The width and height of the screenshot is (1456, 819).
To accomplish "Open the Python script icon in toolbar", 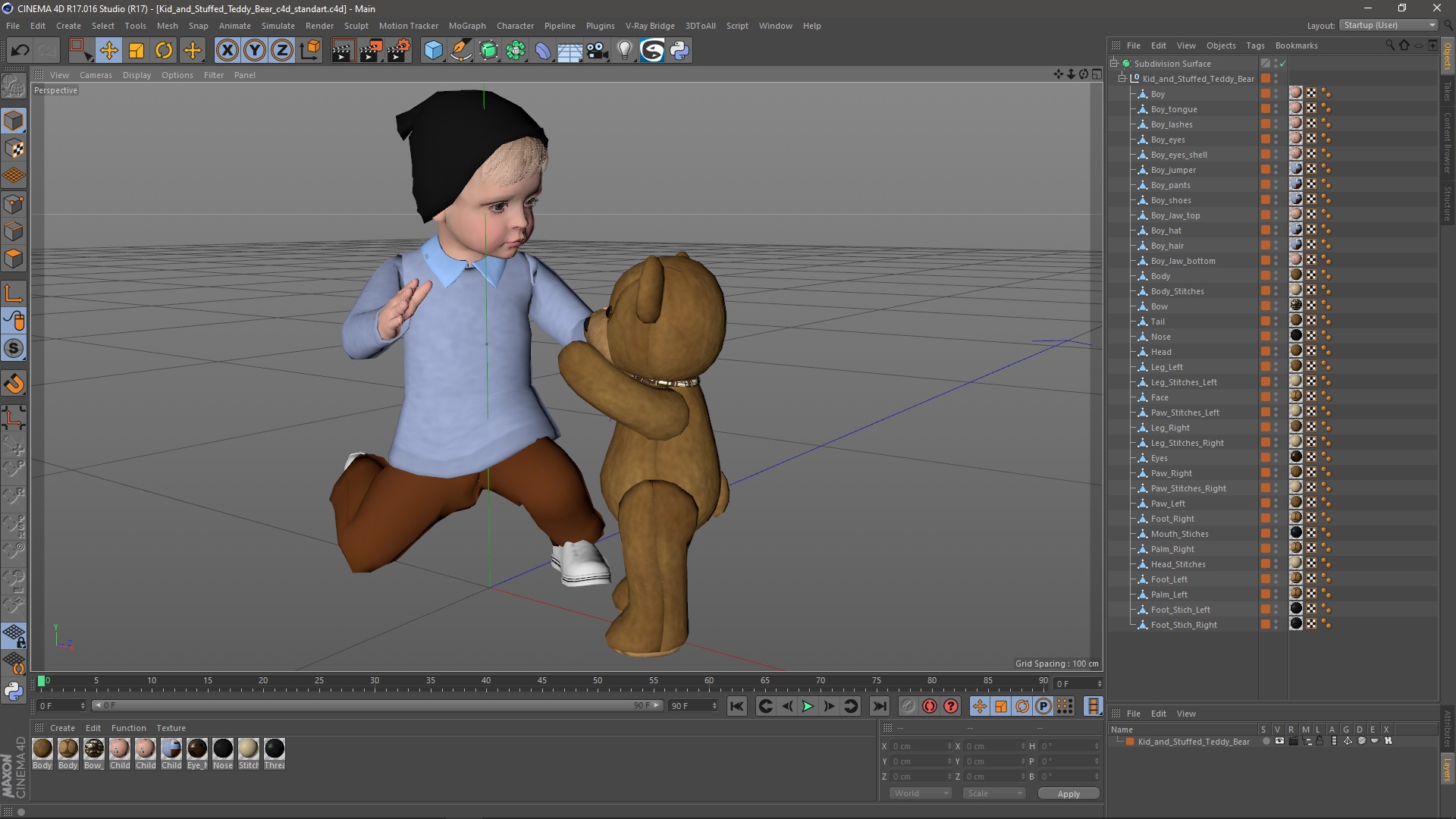I will (x=680, y=51).
